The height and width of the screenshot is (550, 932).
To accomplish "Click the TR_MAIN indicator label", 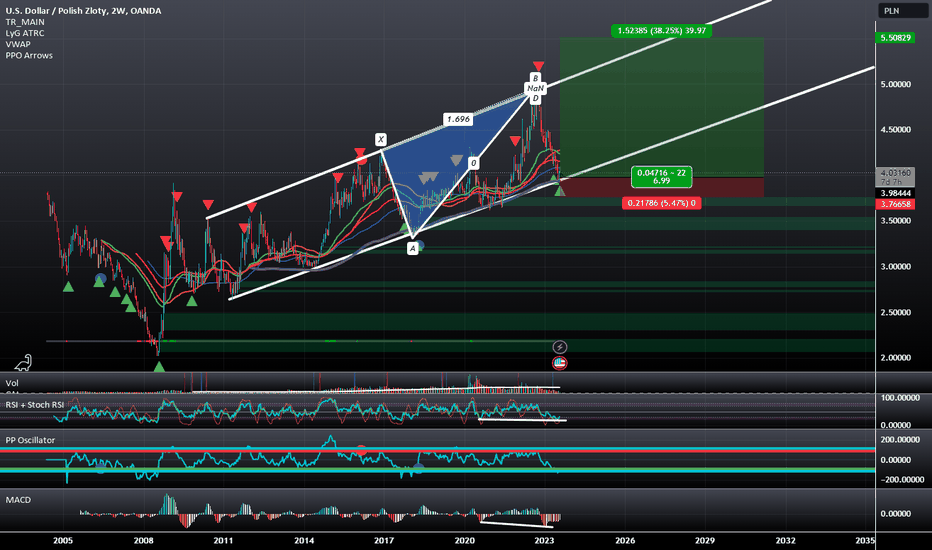I will click(25, 22).
